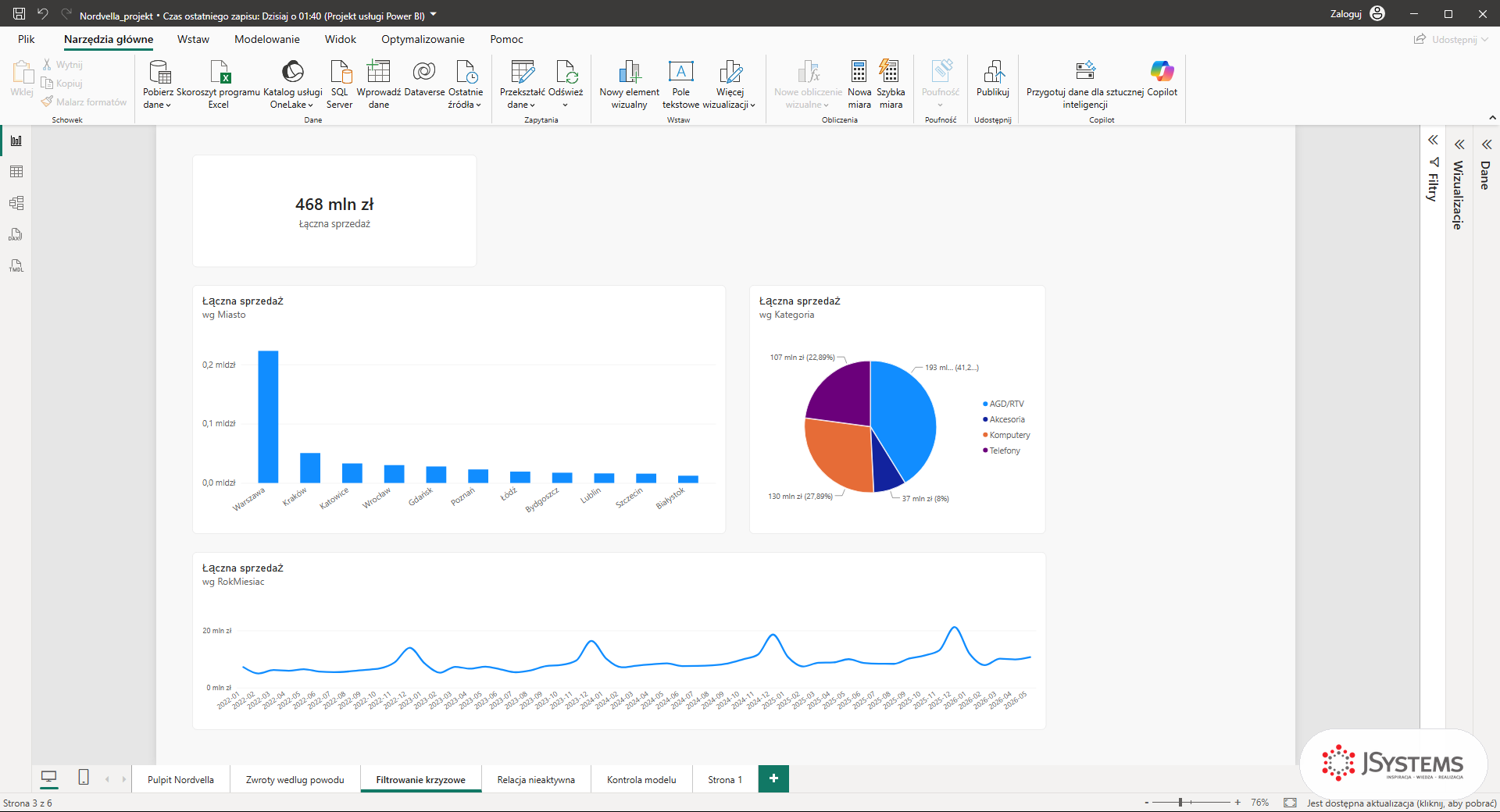Fit page to window icon
This screenshot has height=812, width=1500.
click(x=1290, y=803)
